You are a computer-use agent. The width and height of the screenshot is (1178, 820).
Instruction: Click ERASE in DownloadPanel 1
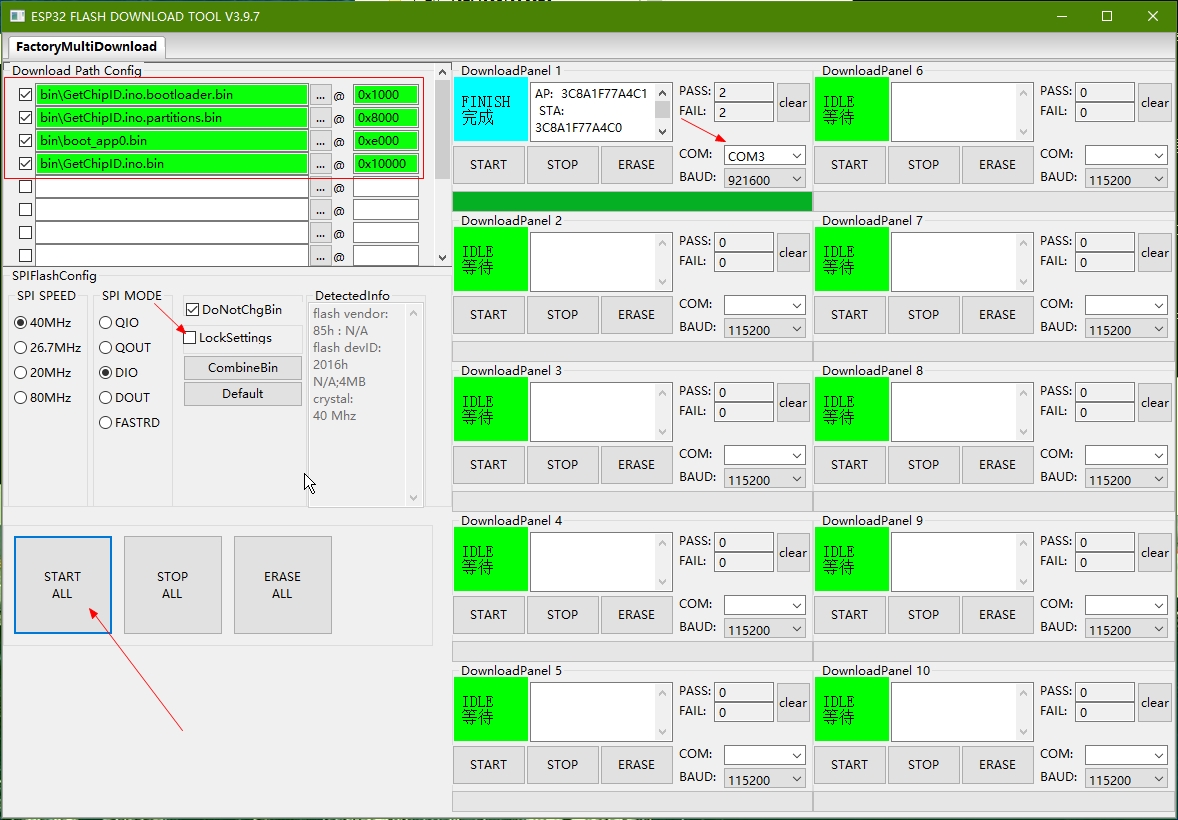[636, 165]
